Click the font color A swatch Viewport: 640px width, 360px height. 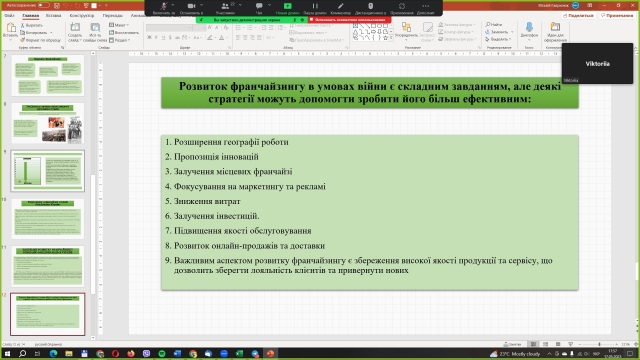point(221,38)
